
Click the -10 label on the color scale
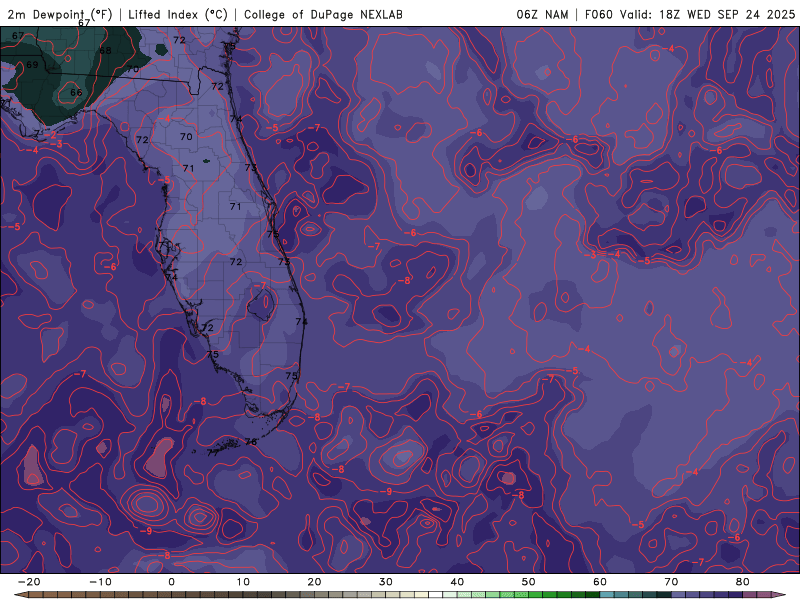(100, 582)
